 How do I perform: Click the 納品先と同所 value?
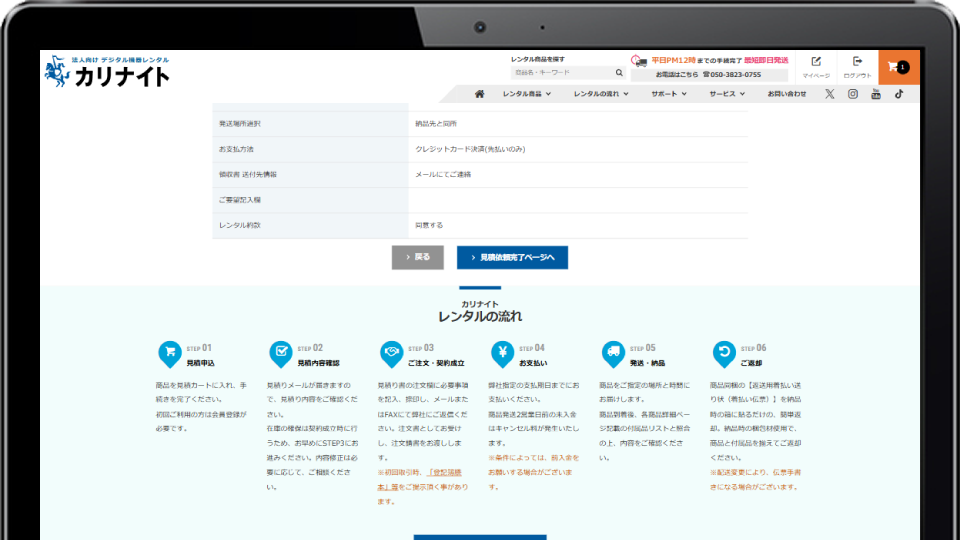436,124
